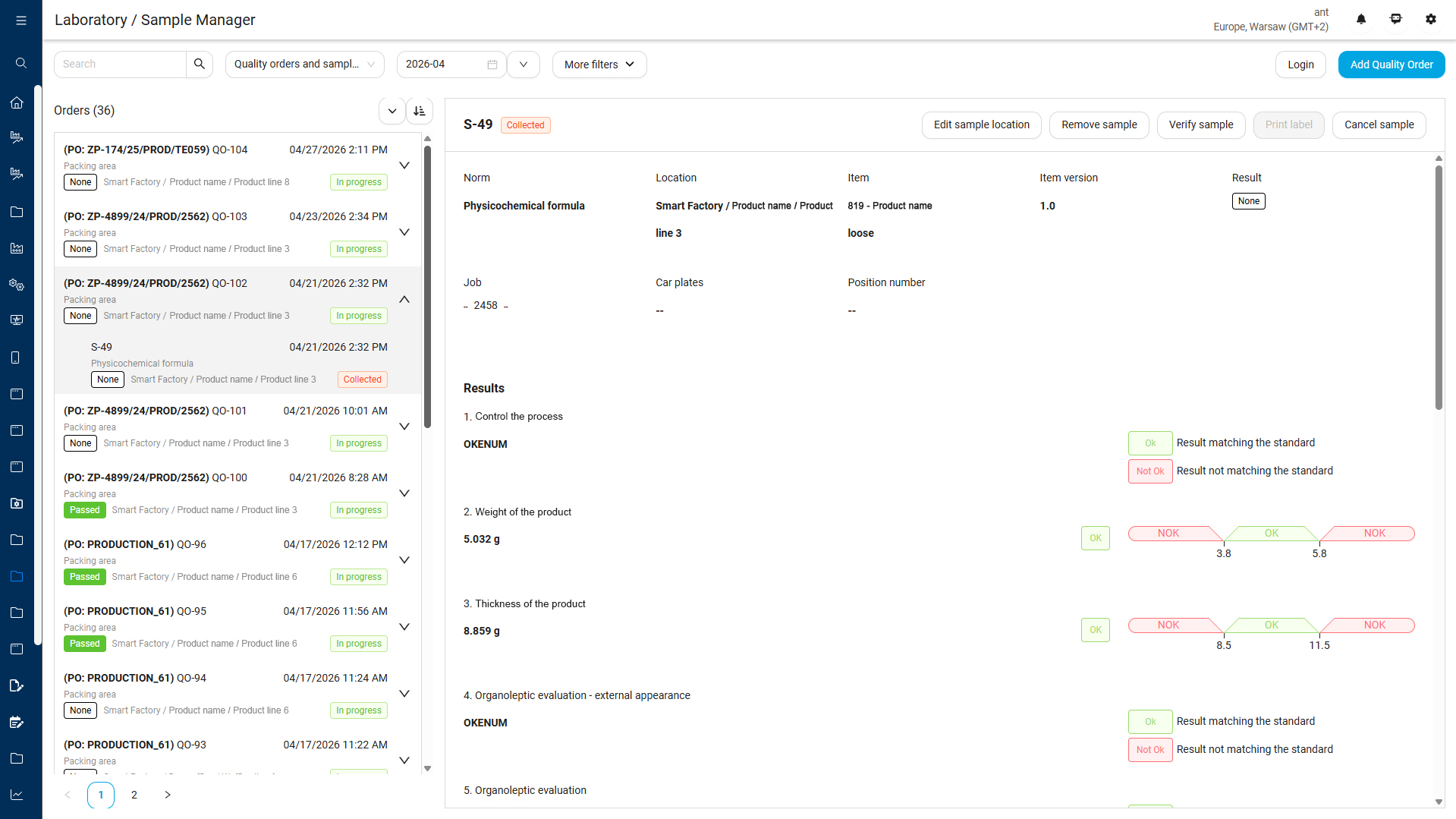
Task: Go to the home icon in sidebar
Action: [x=17, y=102]
